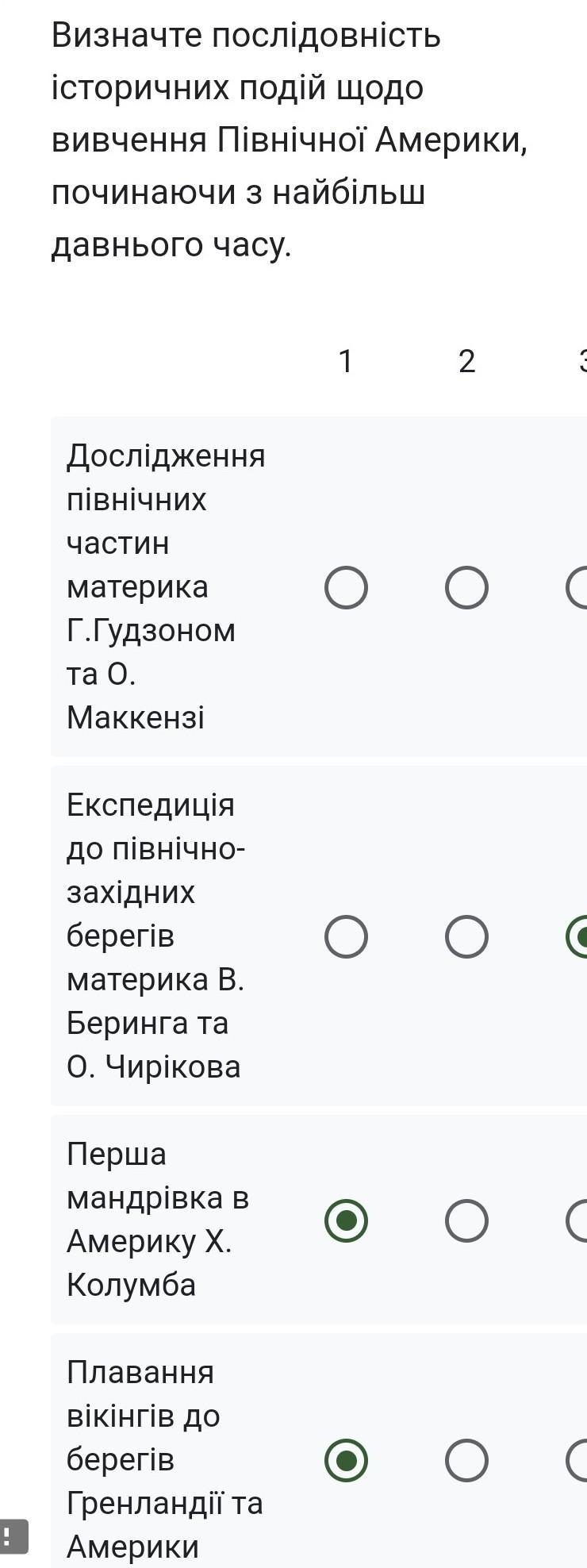Viewport: 587px width, 1568px height.
Task: Select column 2 for Гудзон та Маккензі row
Action: 466,587
